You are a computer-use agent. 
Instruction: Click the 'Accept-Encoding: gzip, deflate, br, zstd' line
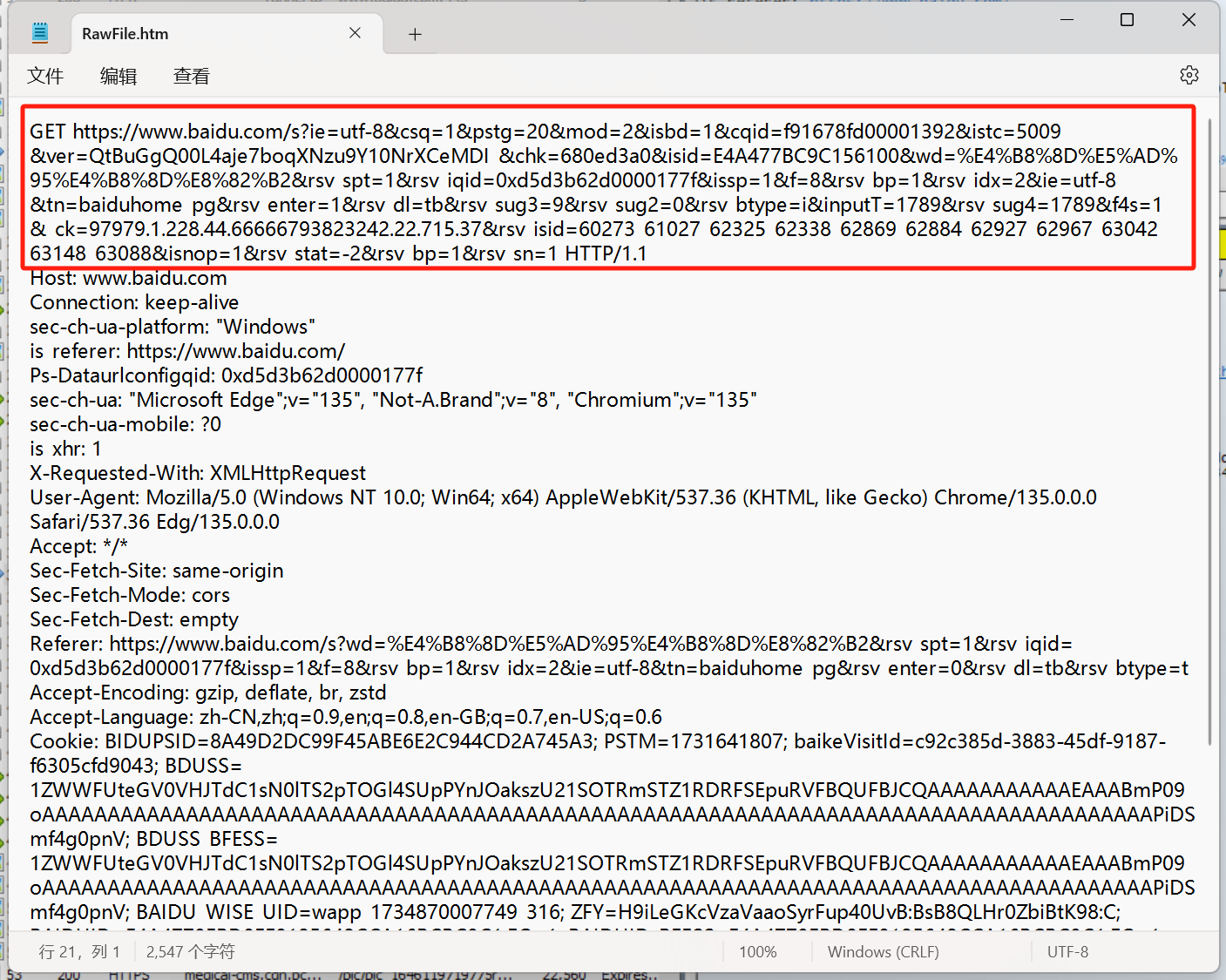click(x=208, y=693)
